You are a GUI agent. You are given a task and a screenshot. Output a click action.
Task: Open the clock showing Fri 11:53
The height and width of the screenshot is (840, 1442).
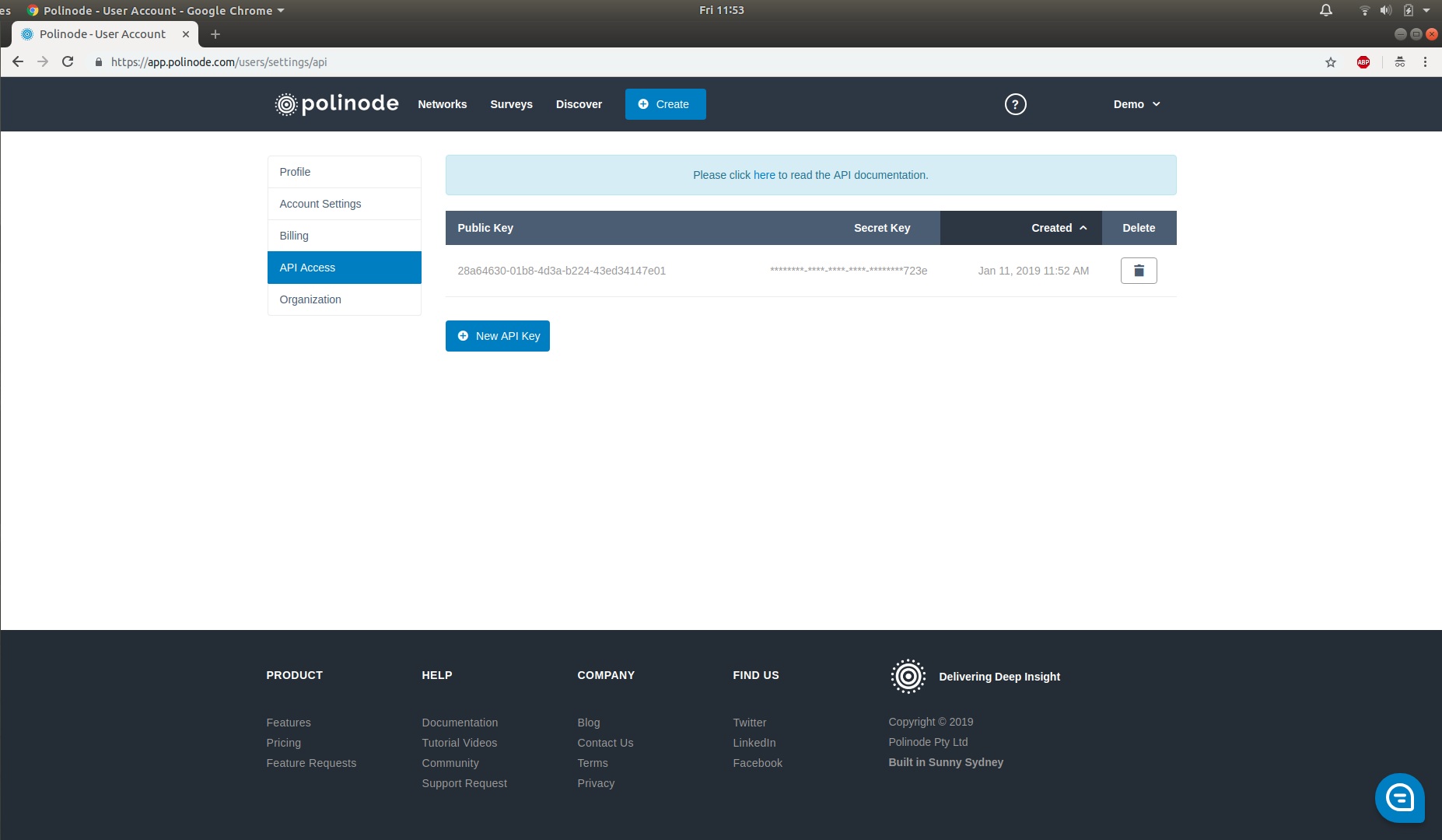tap(721, 10)
